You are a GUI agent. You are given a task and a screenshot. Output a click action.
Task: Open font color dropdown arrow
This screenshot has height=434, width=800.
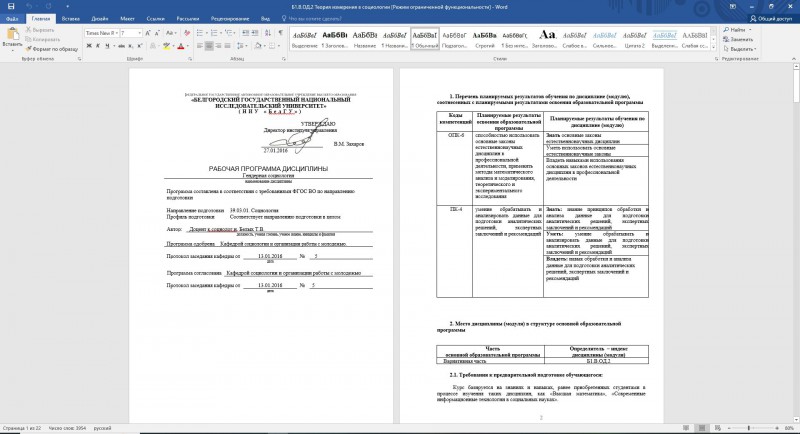[x=187, y=46]
